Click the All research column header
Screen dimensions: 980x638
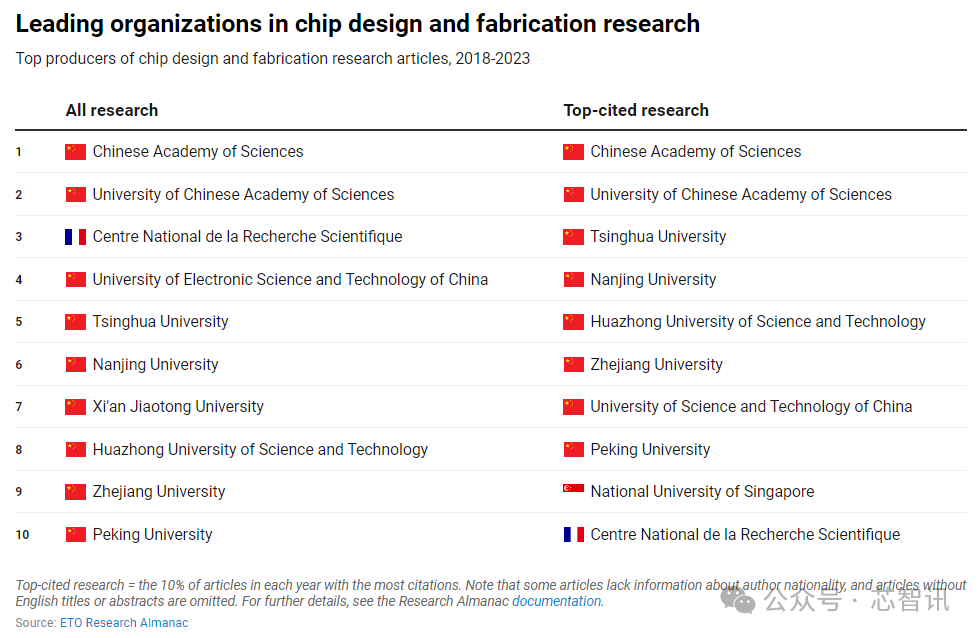point(112,110)
